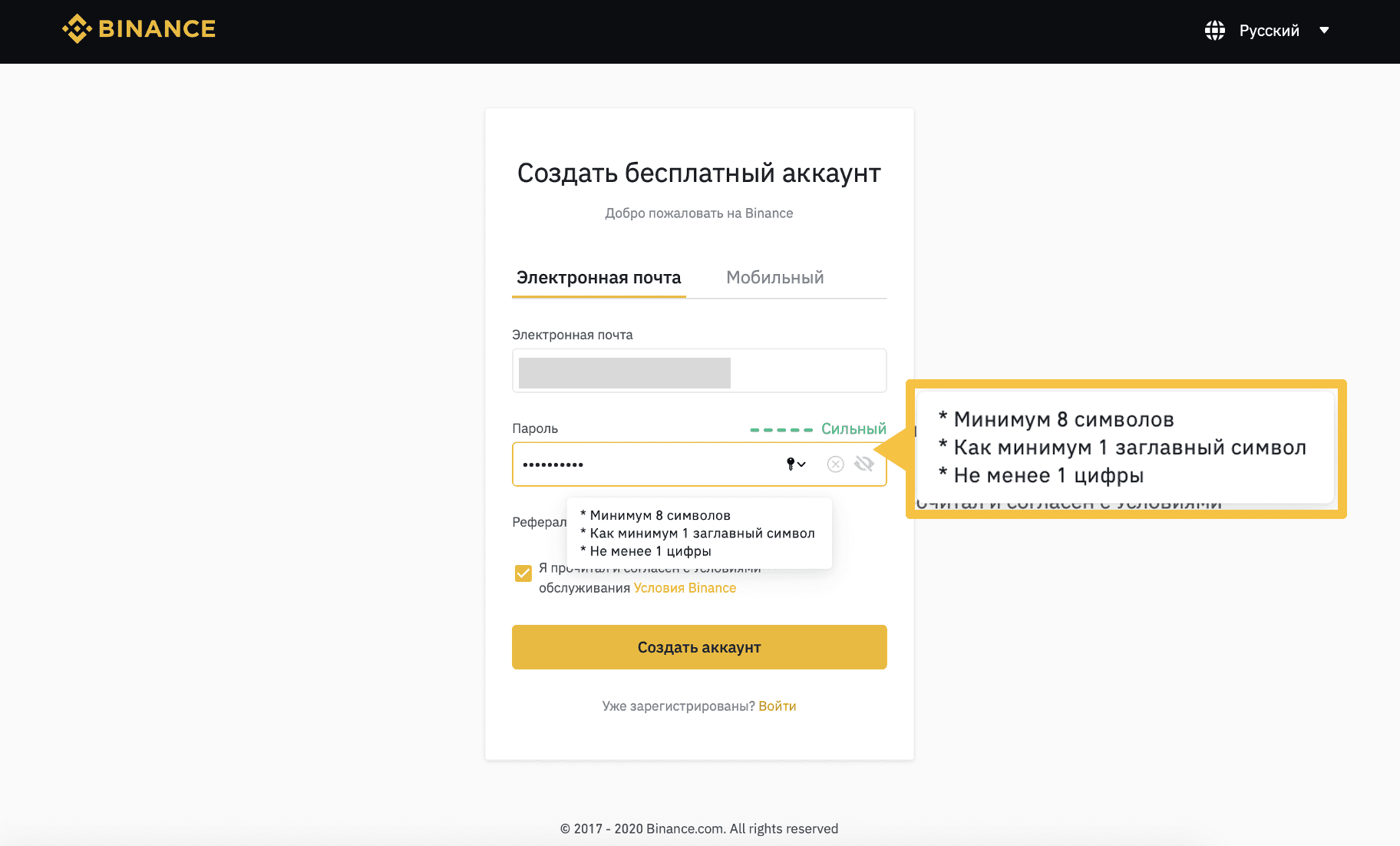Click the Сильный password strength label
This screenshot has width=1400, height=846.
854,429
